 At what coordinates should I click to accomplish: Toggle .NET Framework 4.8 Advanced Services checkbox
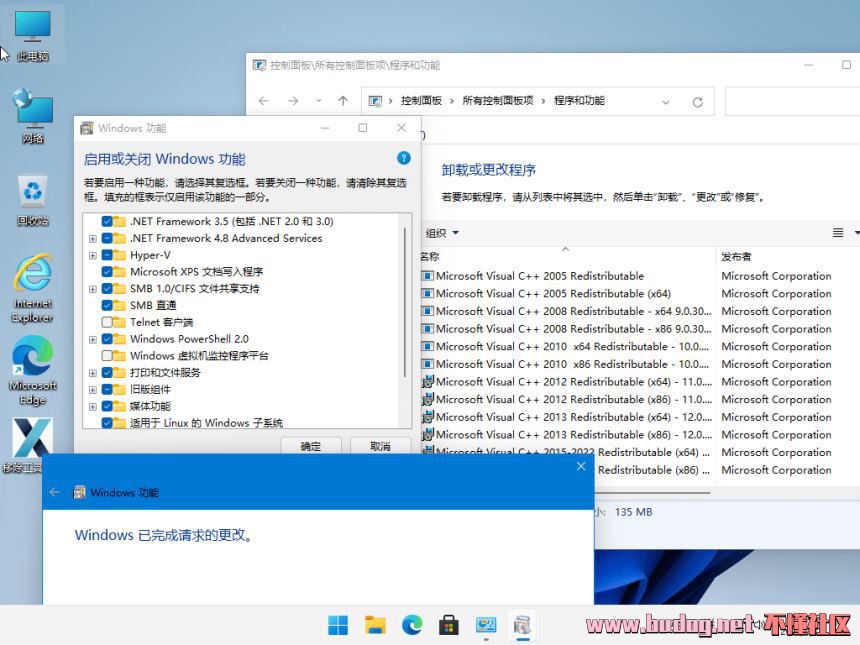pyautogui.click(x=107, y=239)
